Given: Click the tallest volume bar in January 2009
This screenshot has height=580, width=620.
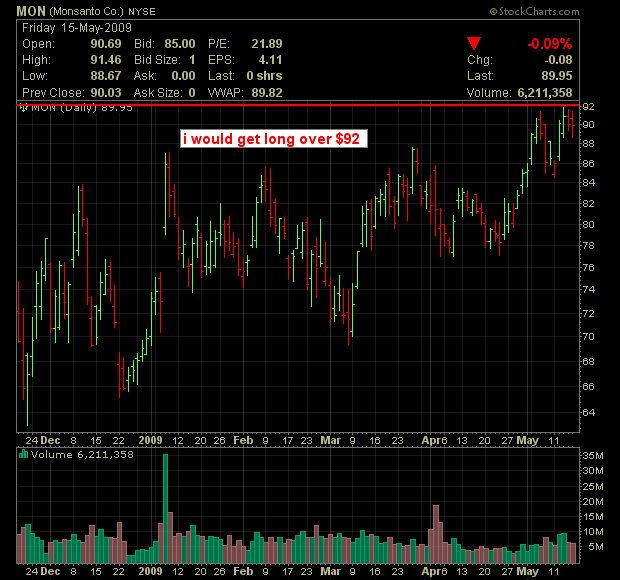Looking at the screenshot, I should (x=166, y=510).
